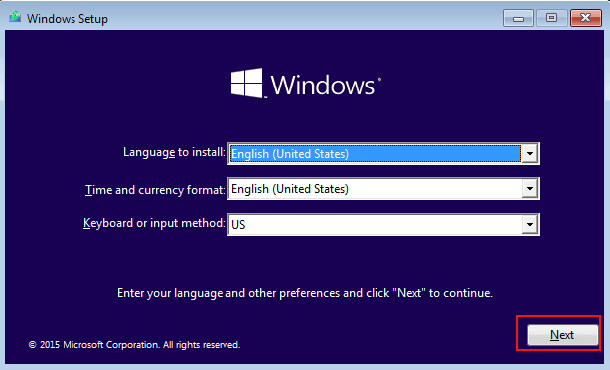Screen dimensions: 610x370
Task: Select the highlighted English (United States) language field
Action: 375,154
